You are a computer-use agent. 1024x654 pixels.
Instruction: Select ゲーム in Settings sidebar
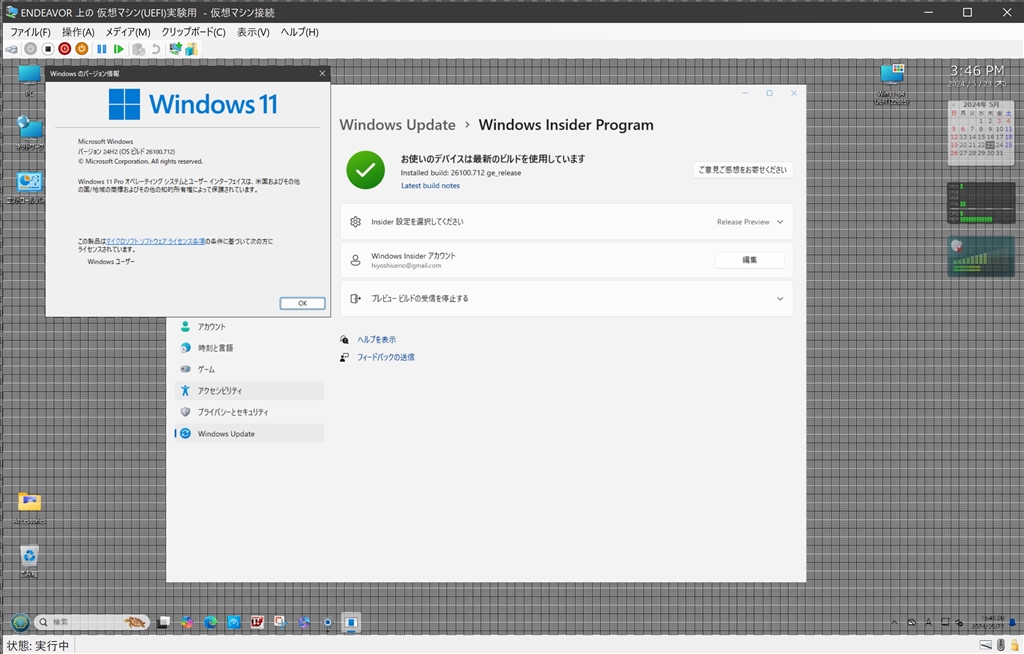249,370
